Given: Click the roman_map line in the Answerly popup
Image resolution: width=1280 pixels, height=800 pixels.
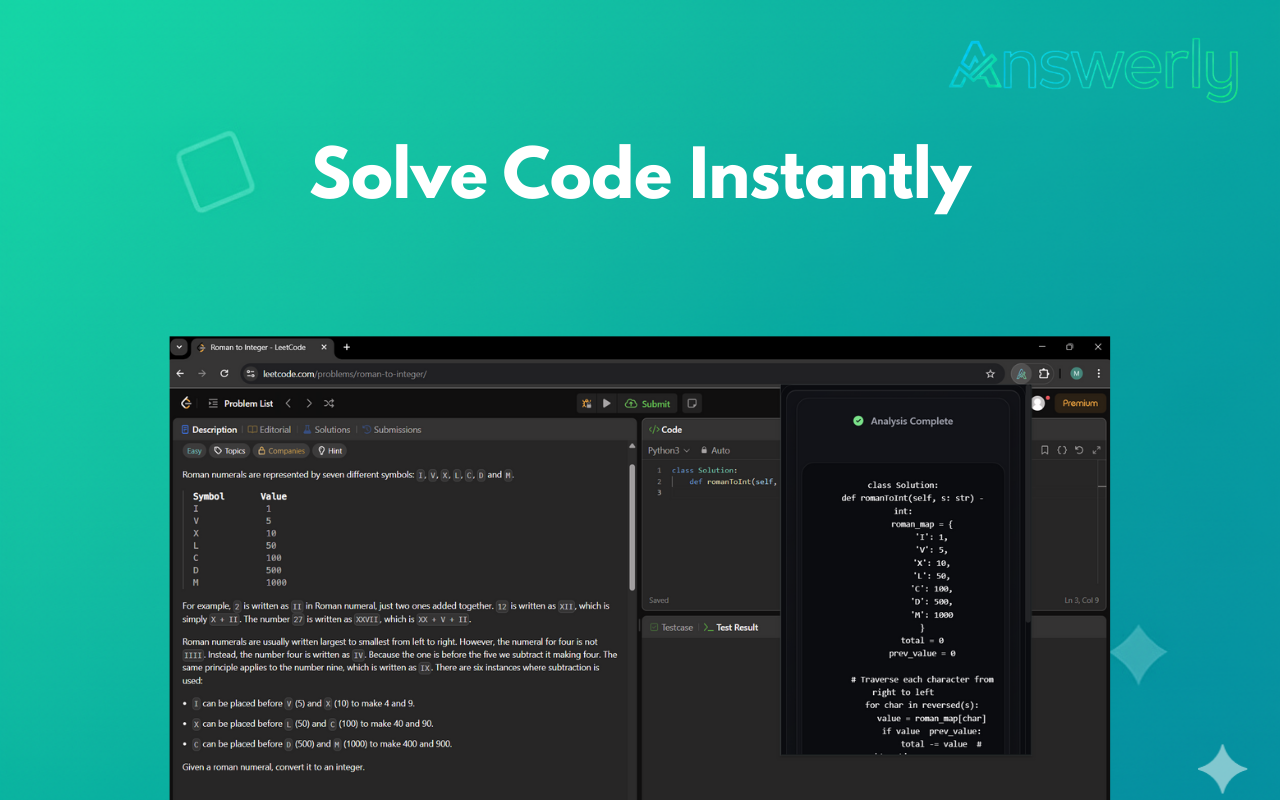Looking at the screenshot, I should 922,523.
